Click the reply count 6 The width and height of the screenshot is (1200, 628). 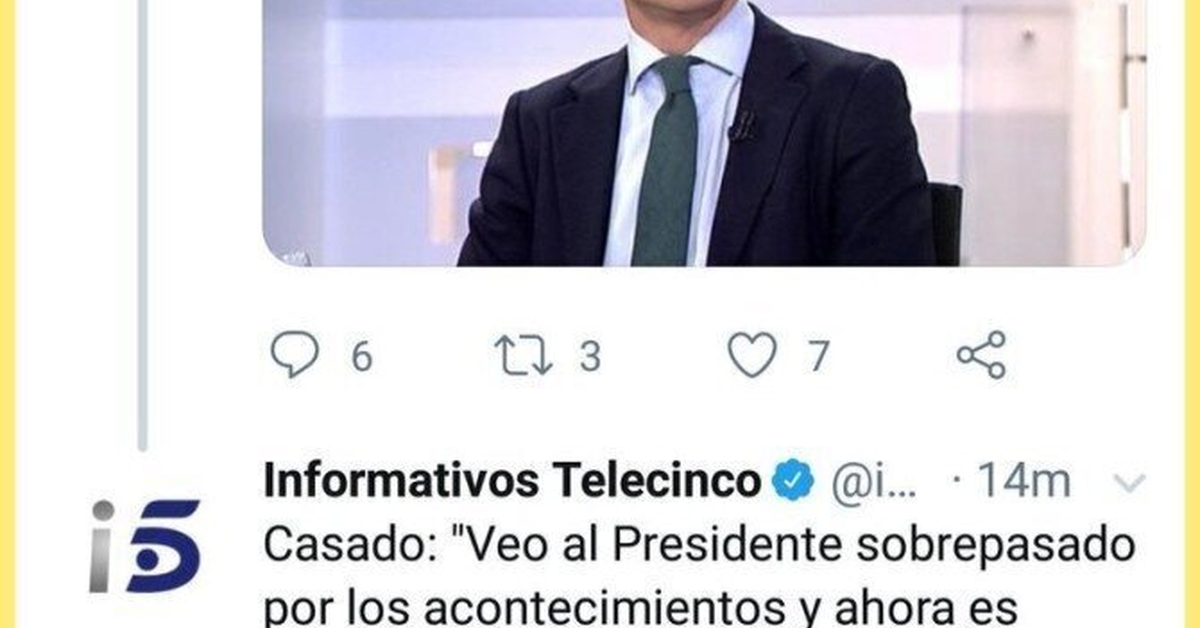[x=361, y=357]
